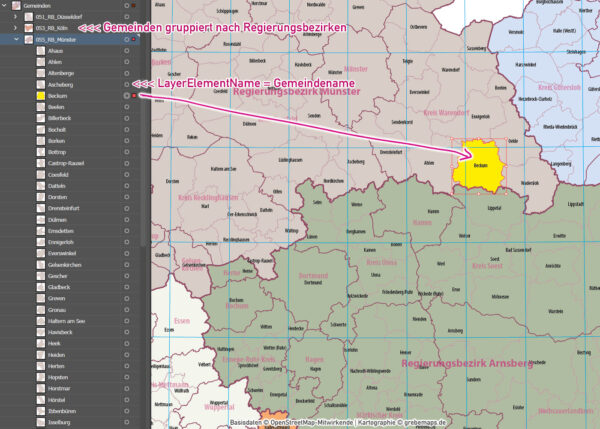The image size is (600, 429).
Task: Select the 051_RB_Düsseldorf layer name
Action: coord(59,17)
